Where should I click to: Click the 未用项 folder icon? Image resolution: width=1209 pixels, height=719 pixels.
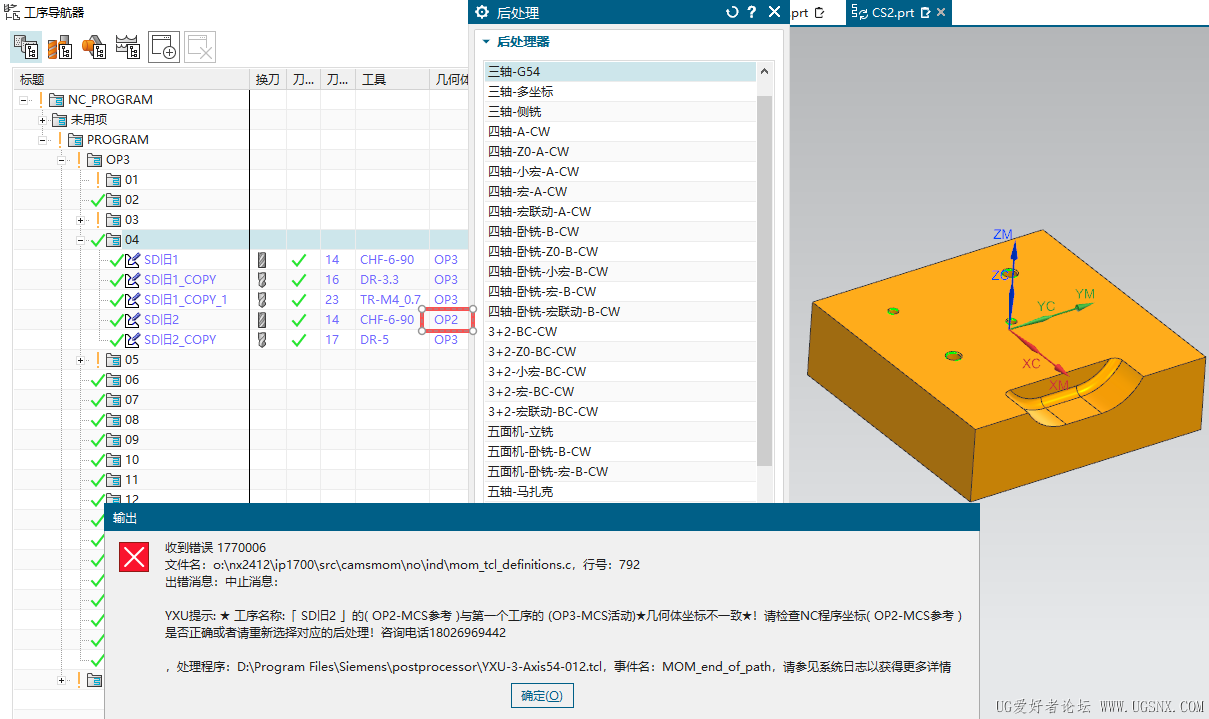[60, 120]
